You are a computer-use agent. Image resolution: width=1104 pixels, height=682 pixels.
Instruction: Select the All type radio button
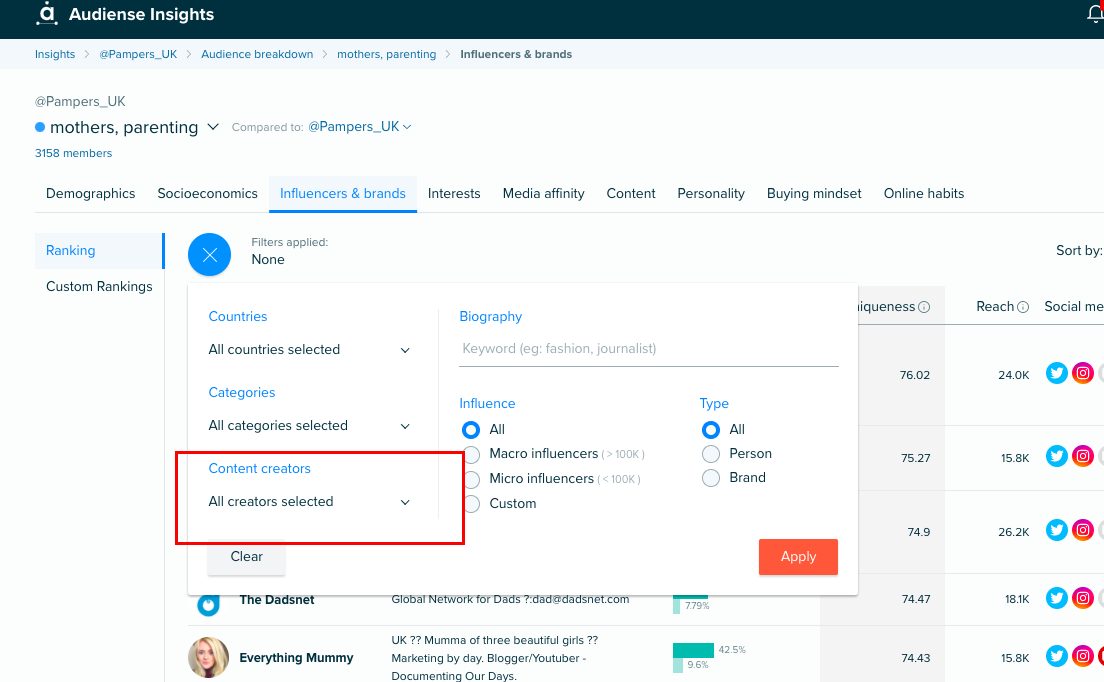[711, 429]
